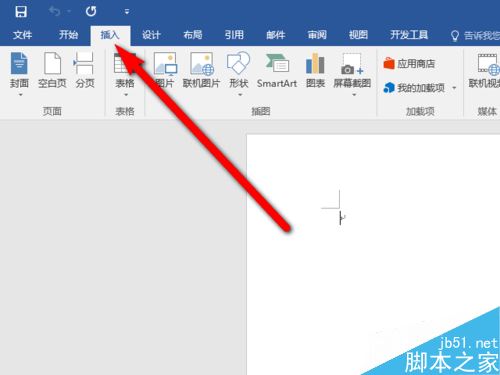This screenshot has height=375, width=500.
Task: Expand the 屏幕截图 screenshot dropdown arrow
Action: 354,95
